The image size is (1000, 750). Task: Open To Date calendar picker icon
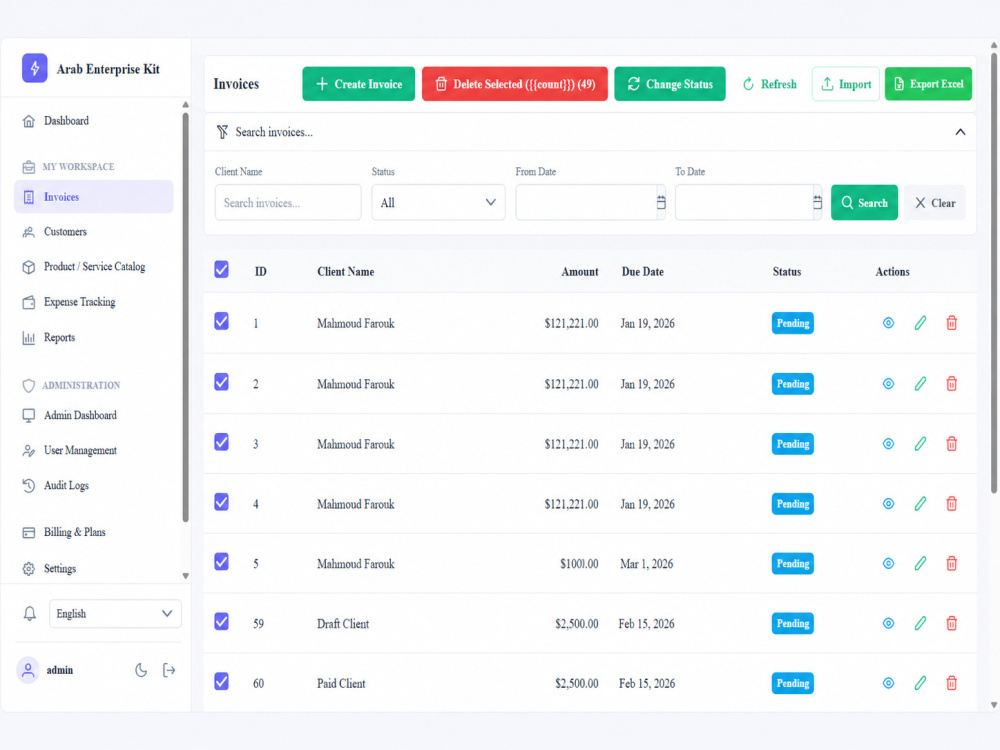pos(817,202)
